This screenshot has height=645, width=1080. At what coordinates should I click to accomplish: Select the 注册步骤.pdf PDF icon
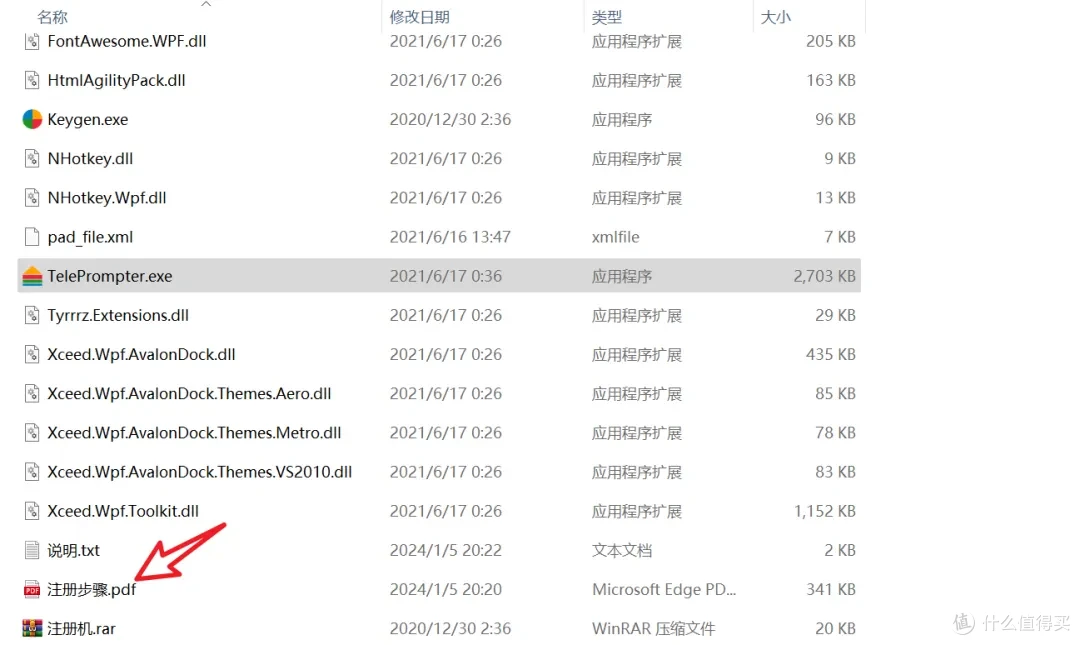coord(32,590)
